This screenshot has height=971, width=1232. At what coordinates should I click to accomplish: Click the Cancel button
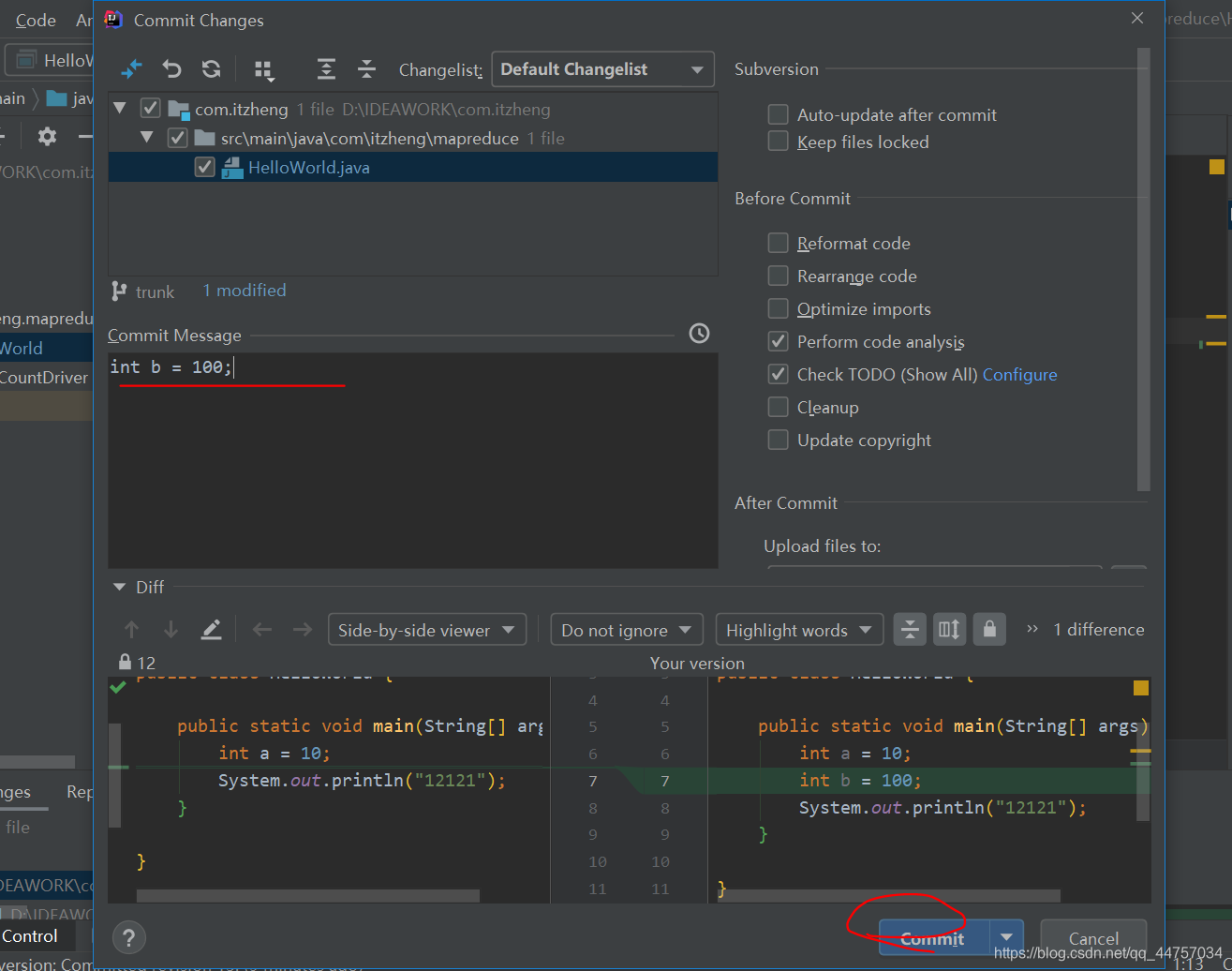1092,938
